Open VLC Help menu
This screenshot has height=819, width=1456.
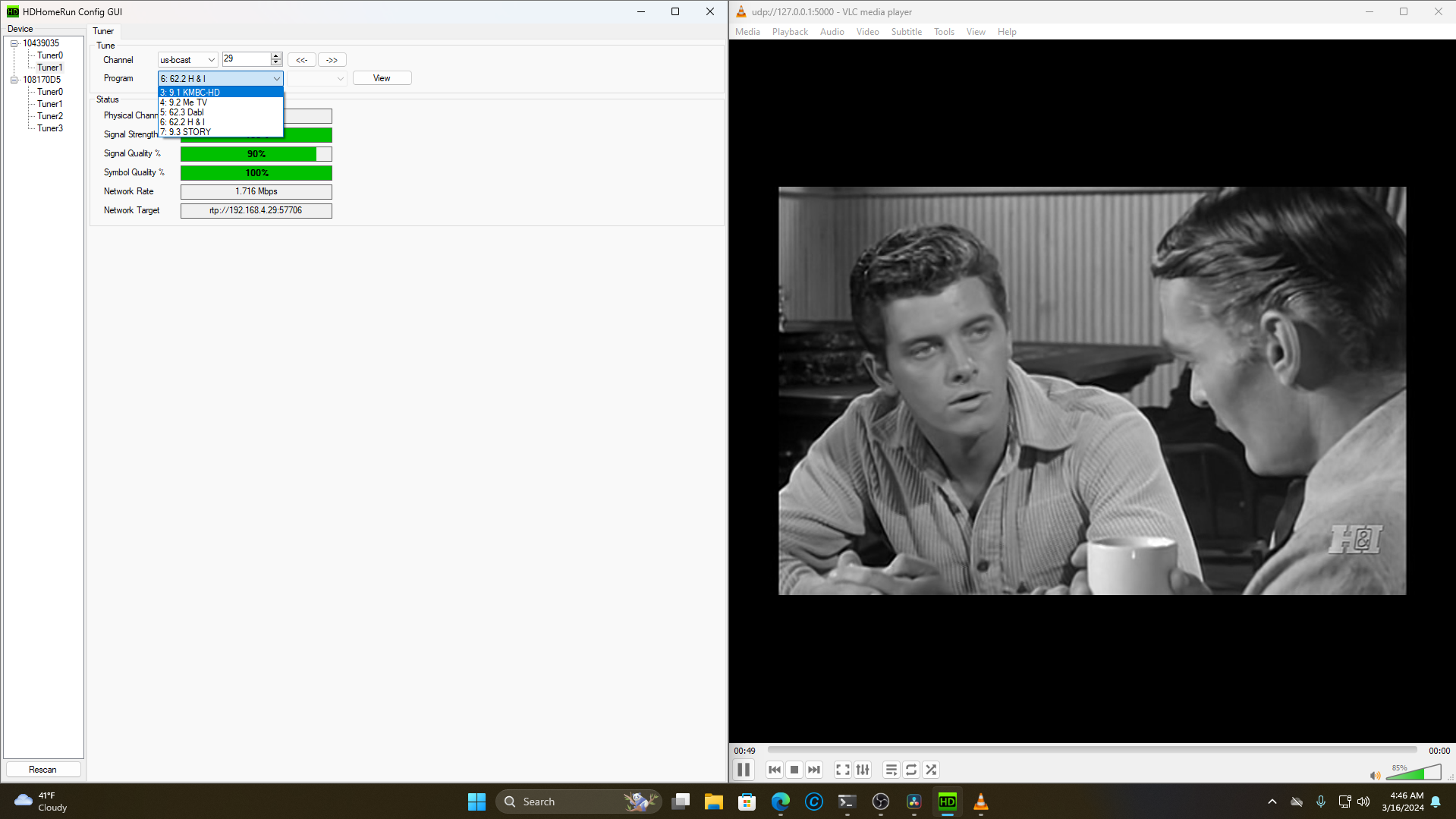point(1007,32)
